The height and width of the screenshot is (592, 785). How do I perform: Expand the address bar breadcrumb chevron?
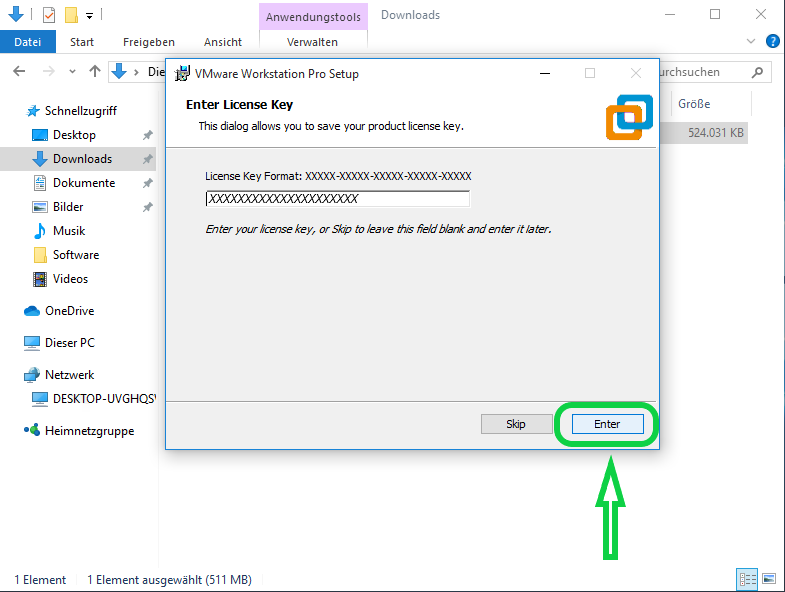pyautogui.click(x=136, y=72)
